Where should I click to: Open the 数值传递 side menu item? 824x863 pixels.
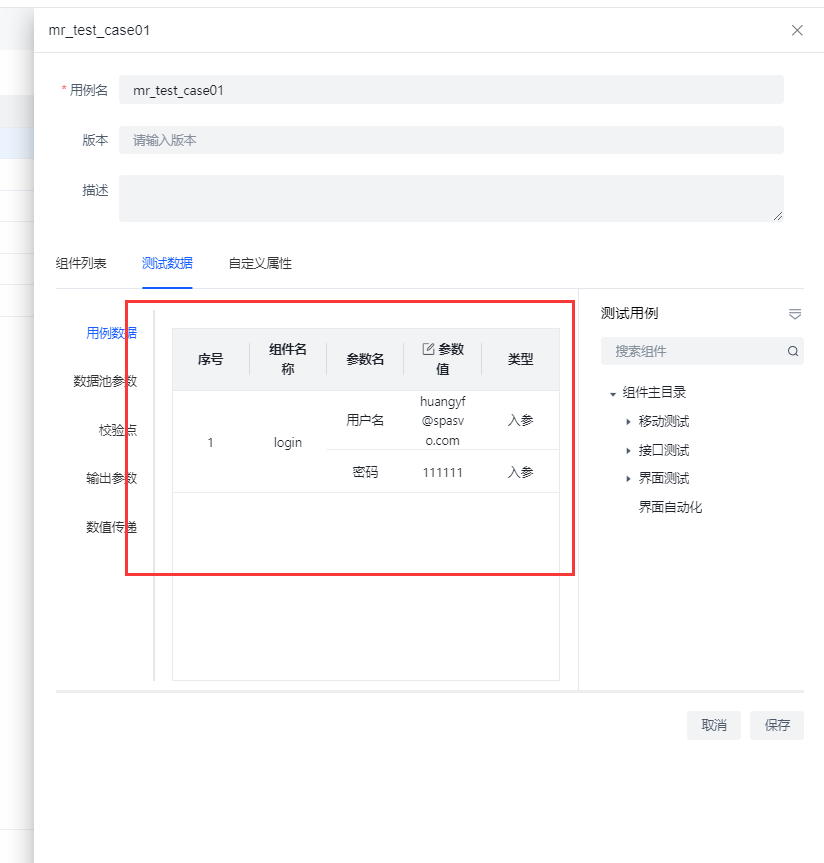(111, 527)
